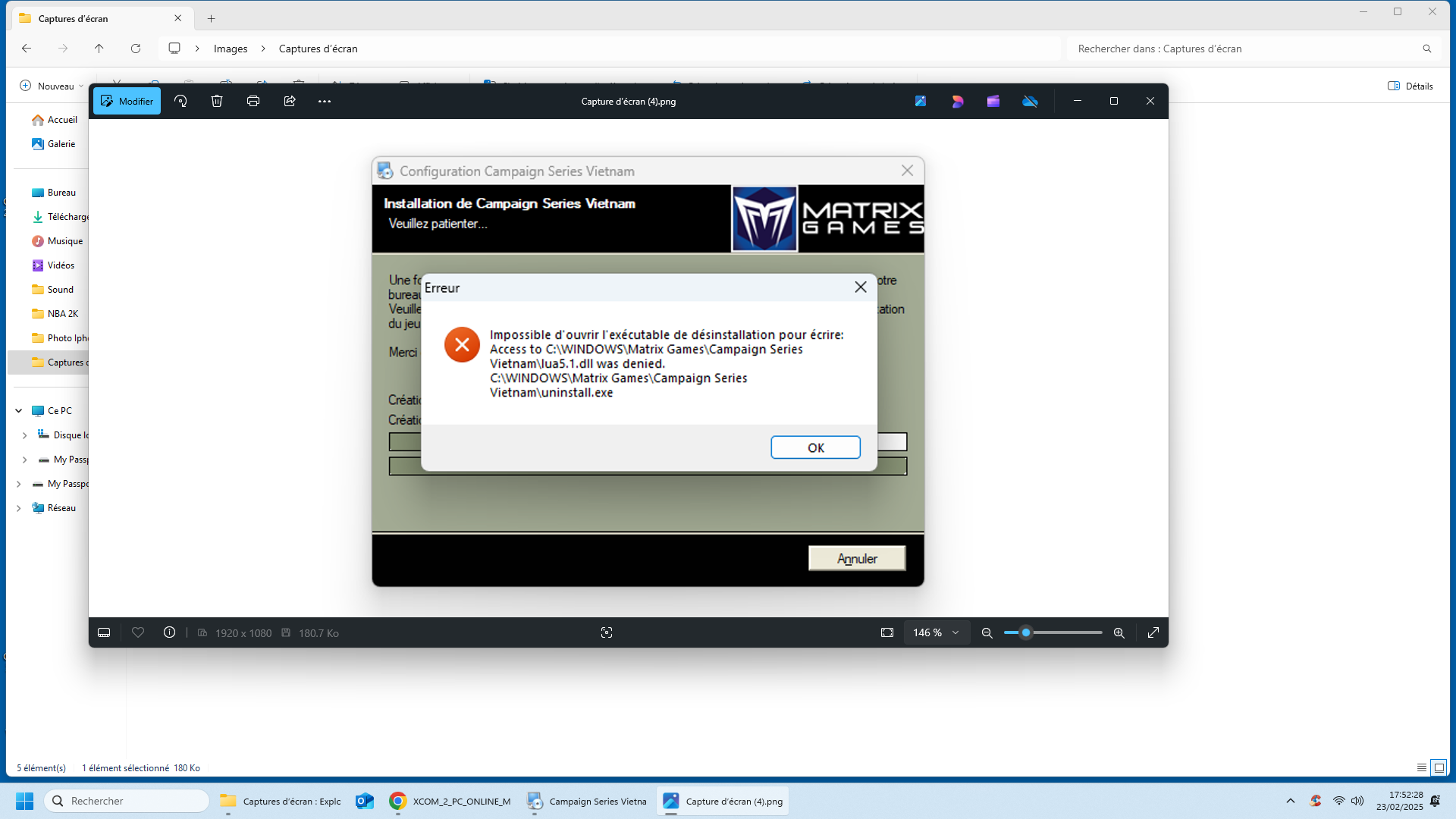Rotate the image with the rotate icon
This screenshot has width=1456, height=819.
180,101
